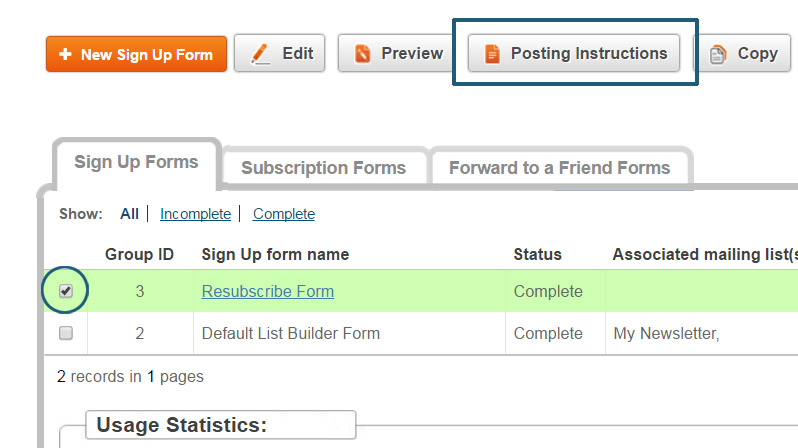Click the Status column header
Image resolution: width=798 pixels, height=448 pixels.
537,255
